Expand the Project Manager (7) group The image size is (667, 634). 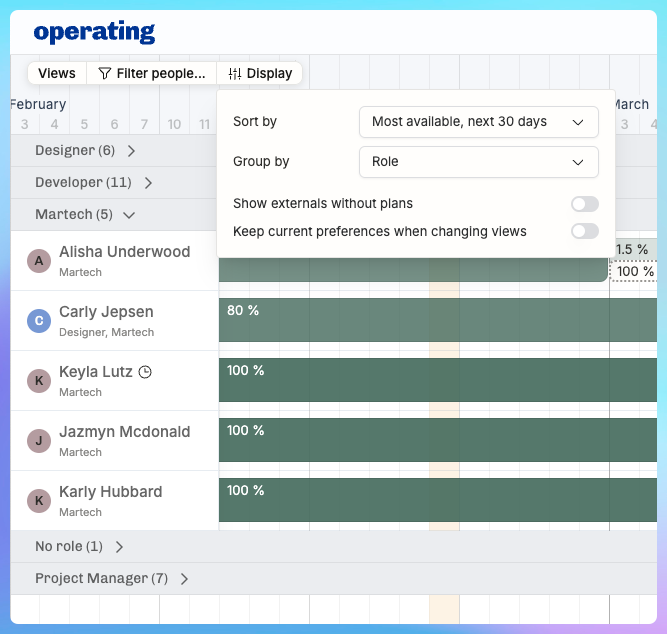[111, 579]
